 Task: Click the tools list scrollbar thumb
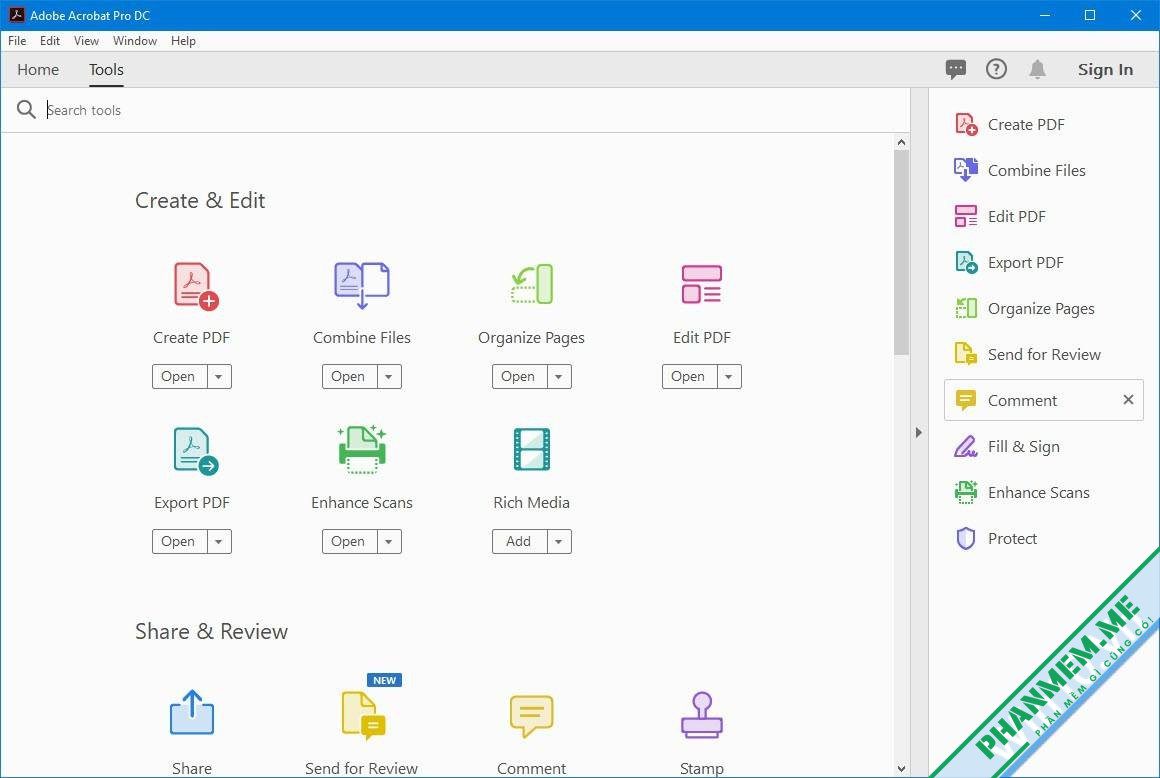click(x=901, y=252)
